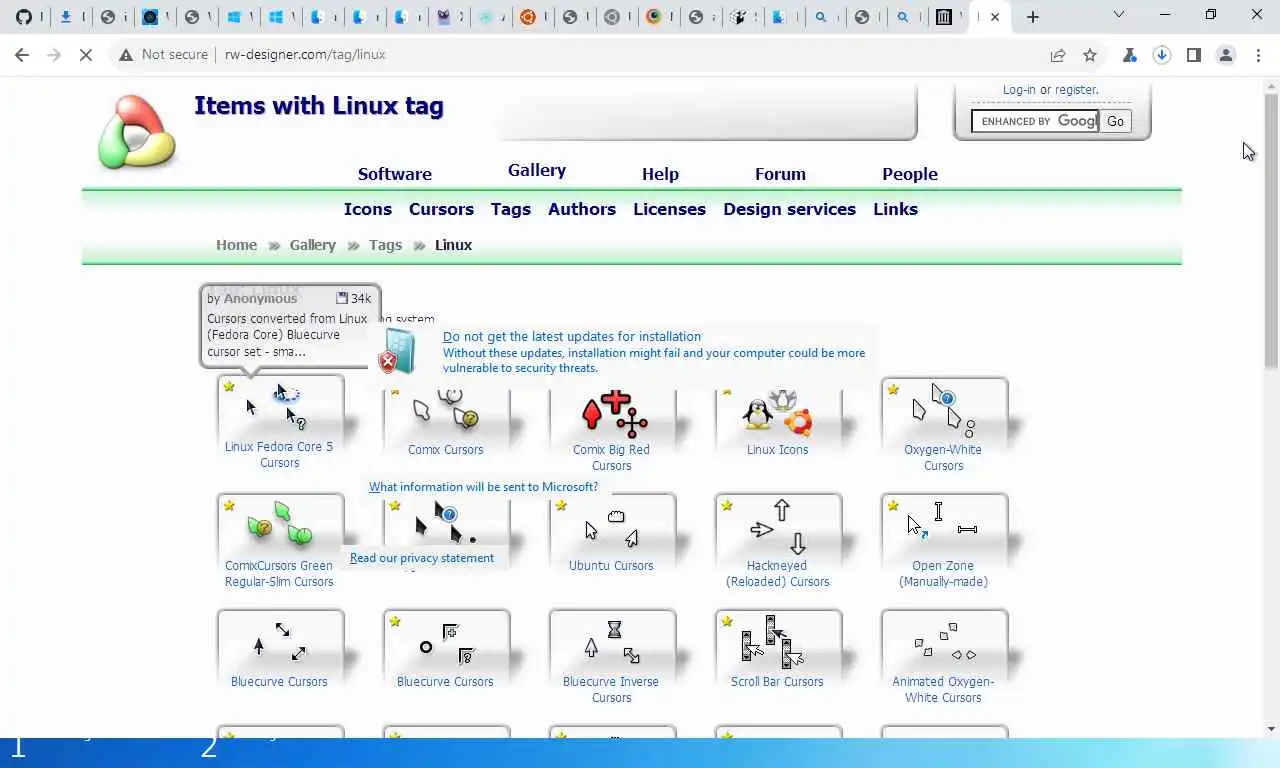Open the Linux Icons text link
Screen dimensions: 1280x768
click(x=777, y=450)
